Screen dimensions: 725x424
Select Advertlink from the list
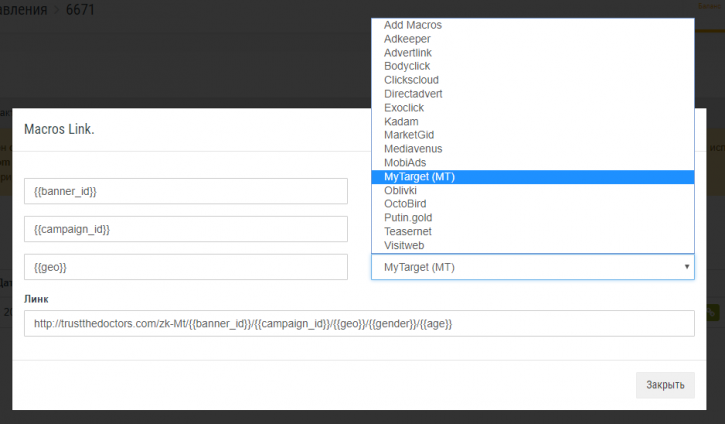tap(533, 53)
